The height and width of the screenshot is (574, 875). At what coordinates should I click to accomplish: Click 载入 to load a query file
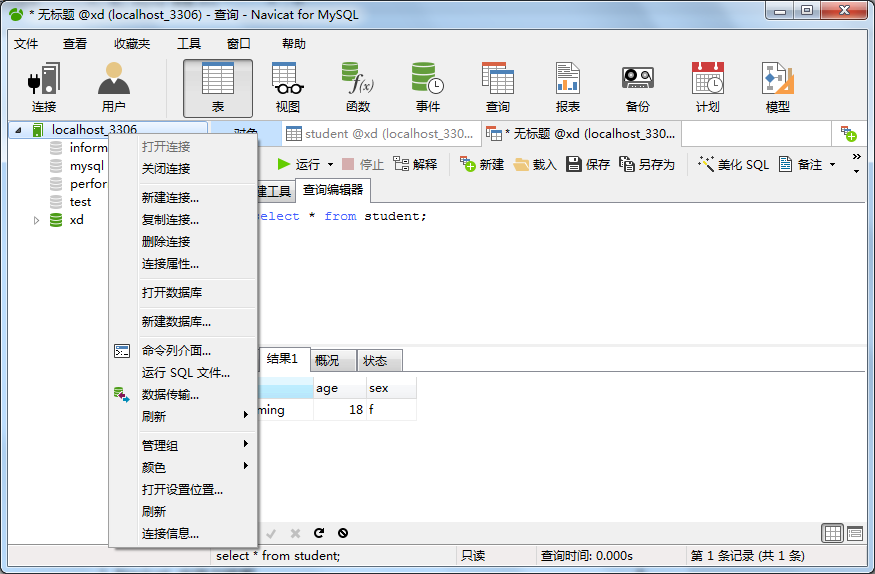coord(535,164)
